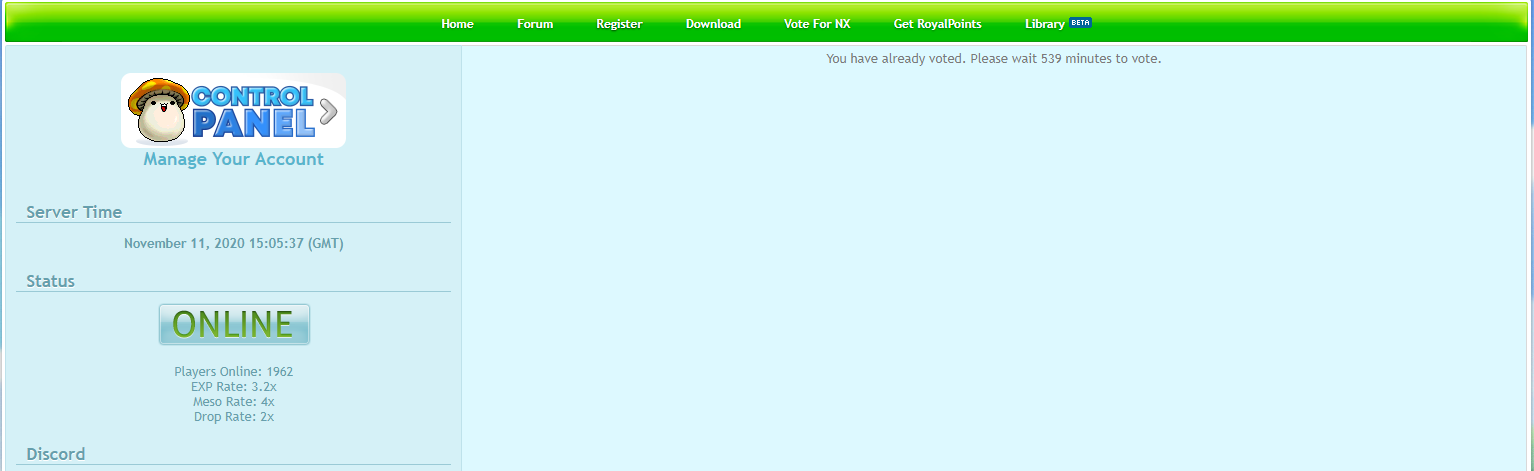
Task: Open the Library menu item
Action: (x=1044, y=24)
